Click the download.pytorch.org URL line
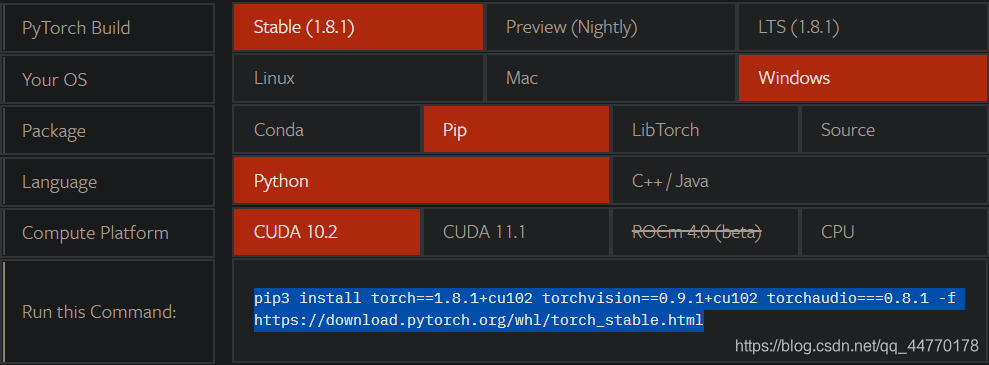This screenshot has width=989, height=365. [479, 321]
